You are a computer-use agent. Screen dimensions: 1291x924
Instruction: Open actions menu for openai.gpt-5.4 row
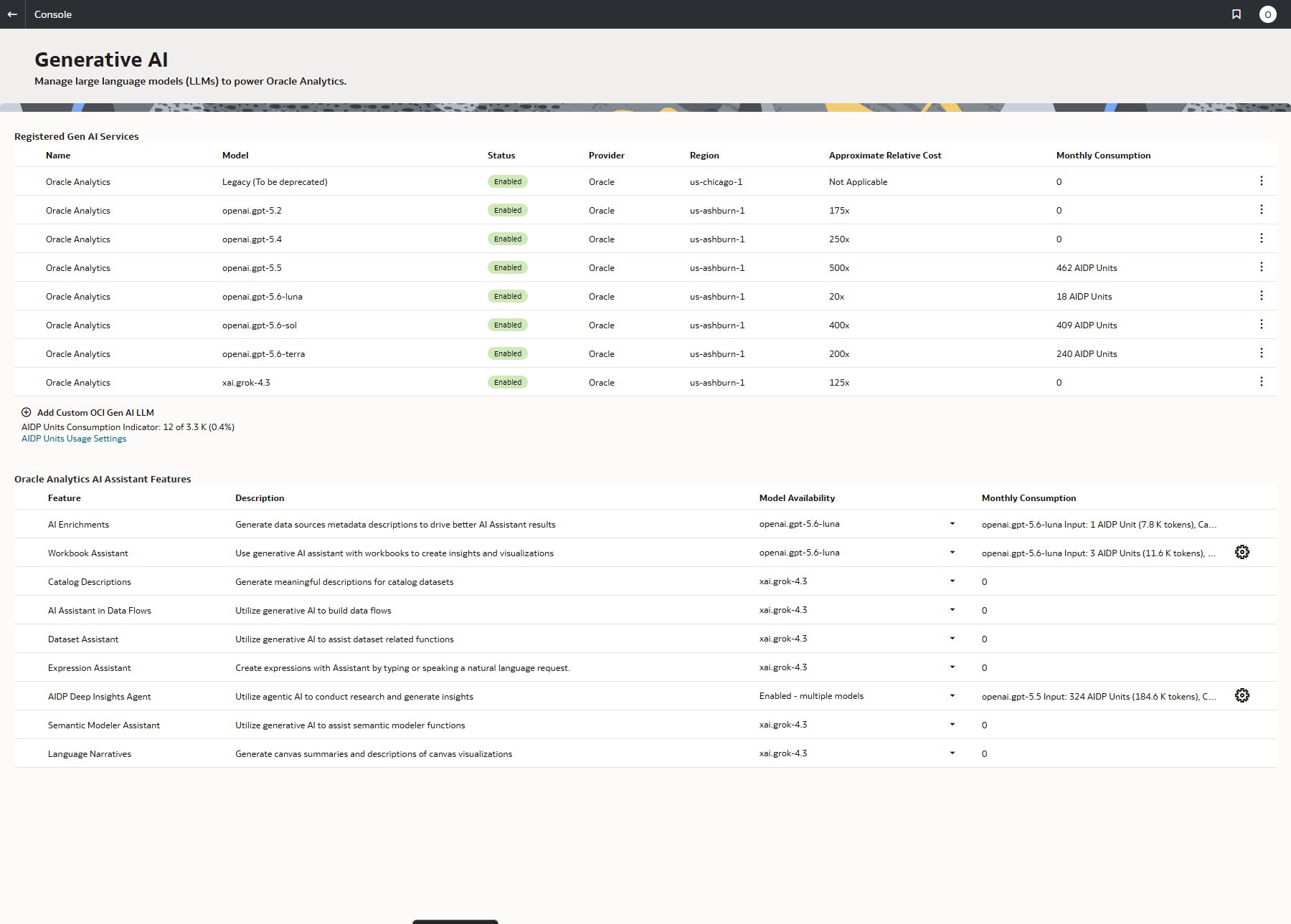pos(1262,239)
